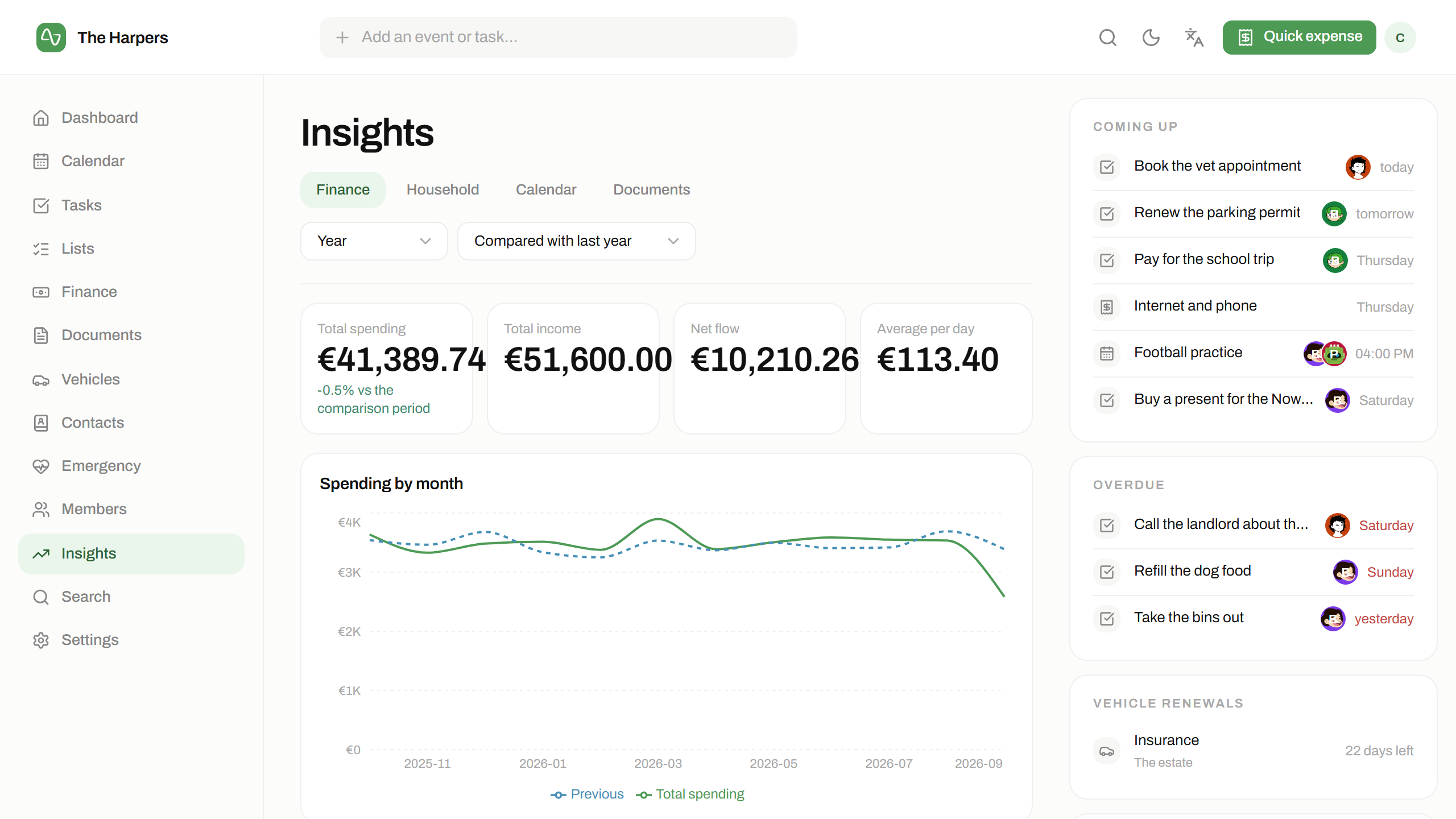The height and width of the screenshot is (819, 1456).
Task: Open the C user avatar menu
Action: (1400, 38)
